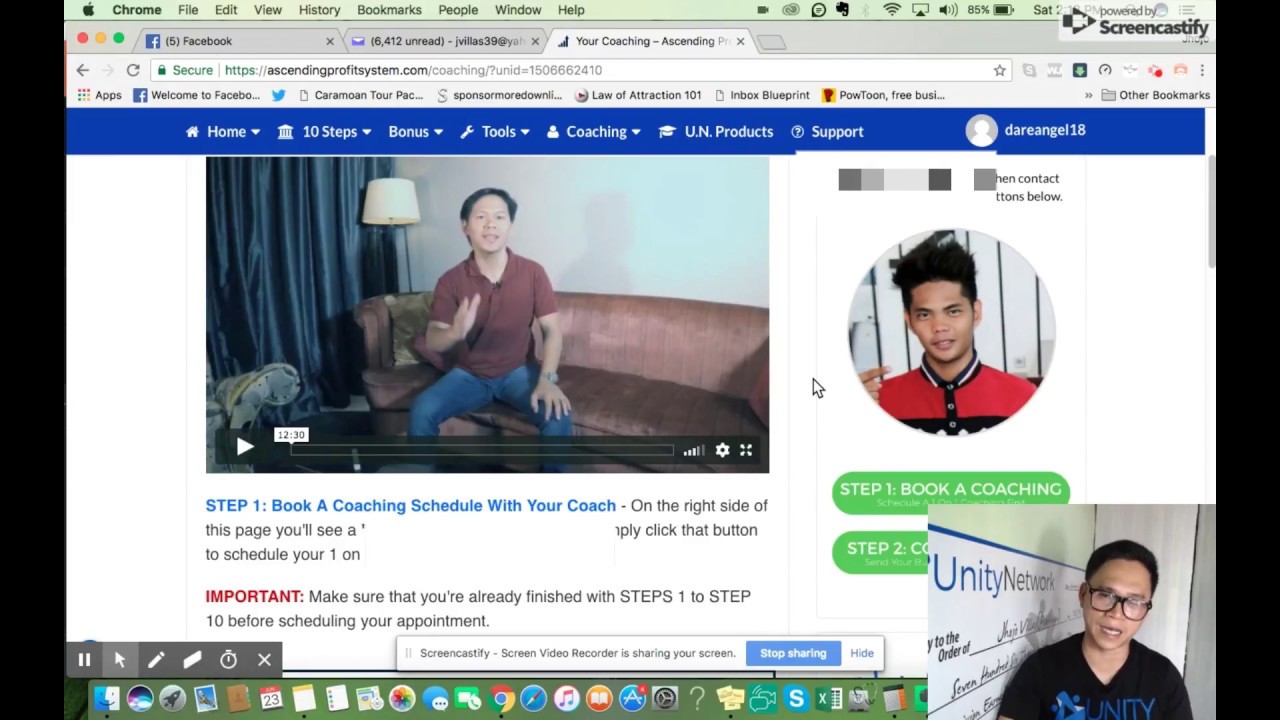Open the Other Bookmarks folder

[1156, 95]
